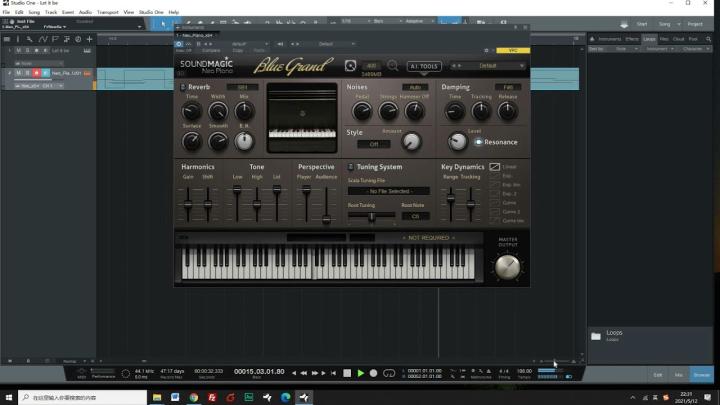Switch to Loops browser tab

[x=649, y=39]
